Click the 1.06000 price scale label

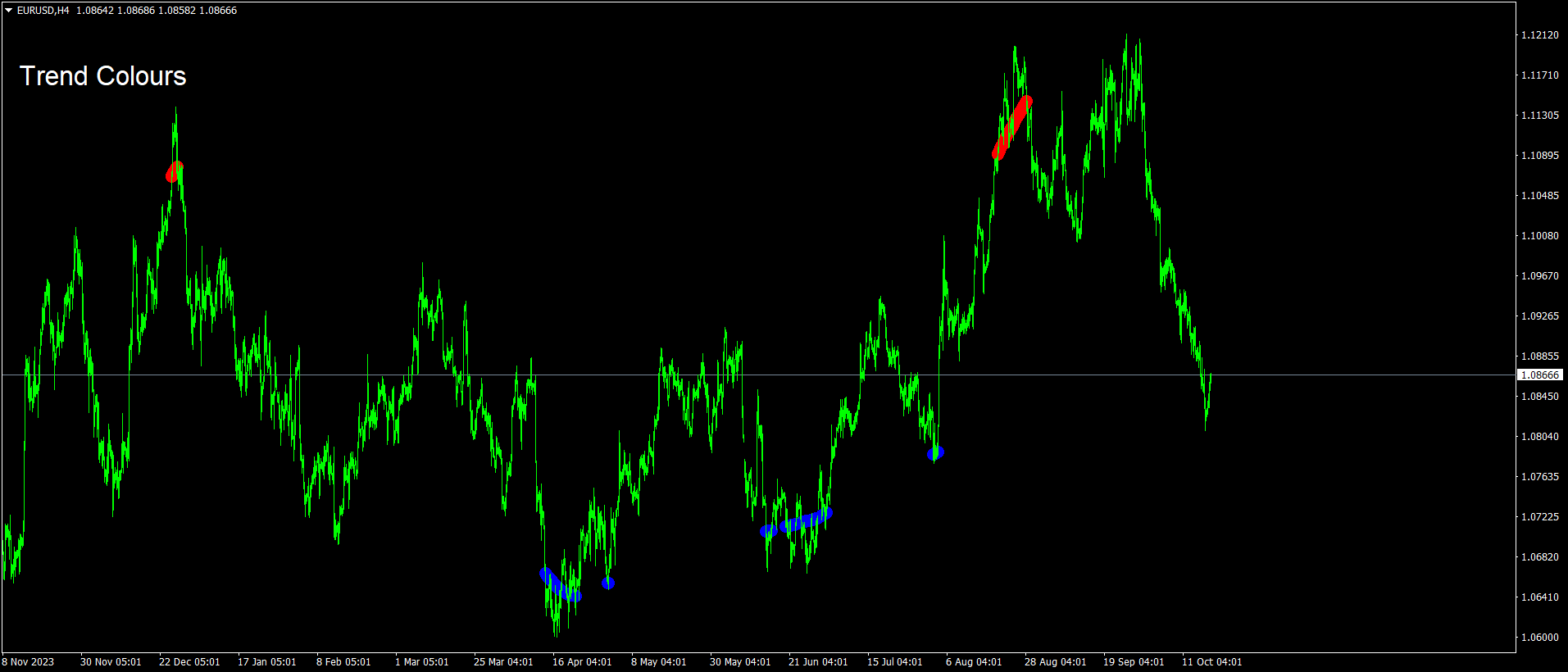coord(1539,638)
